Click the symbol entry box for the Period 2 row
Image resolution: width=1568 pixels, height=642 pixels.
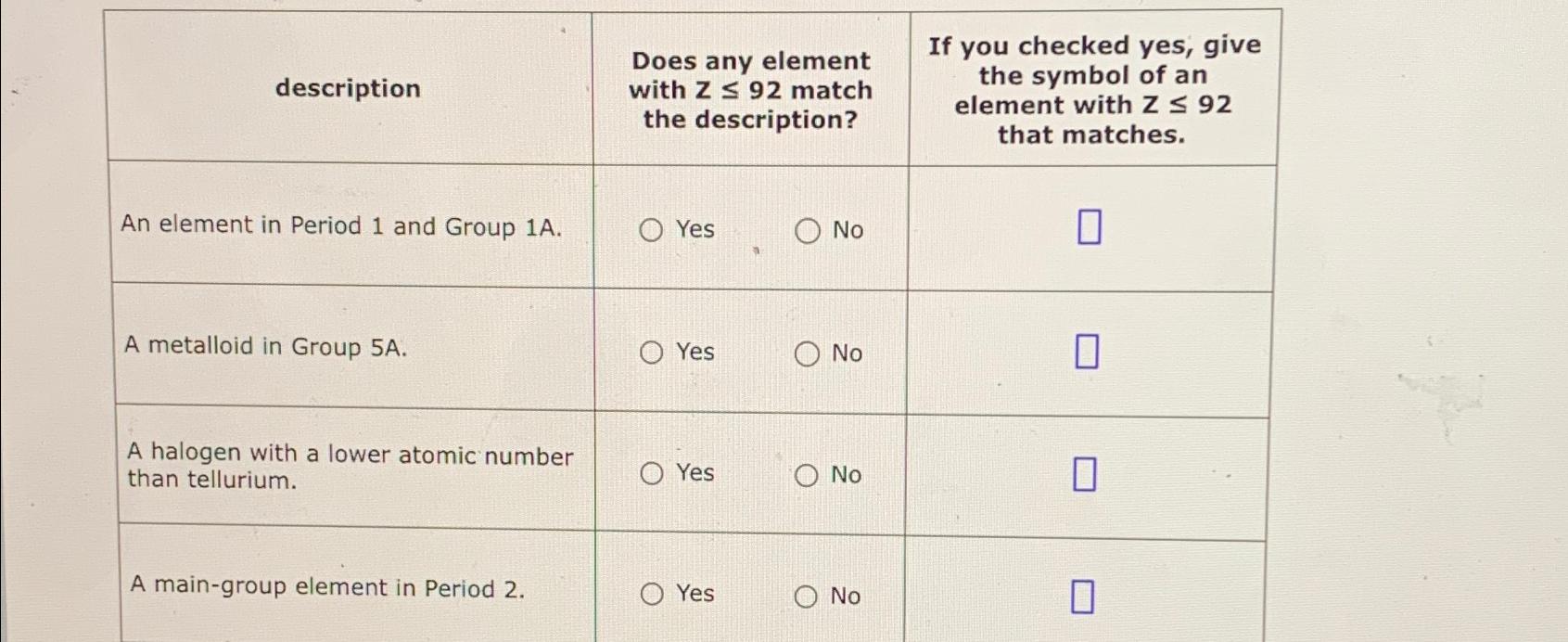coord(1082,596)
